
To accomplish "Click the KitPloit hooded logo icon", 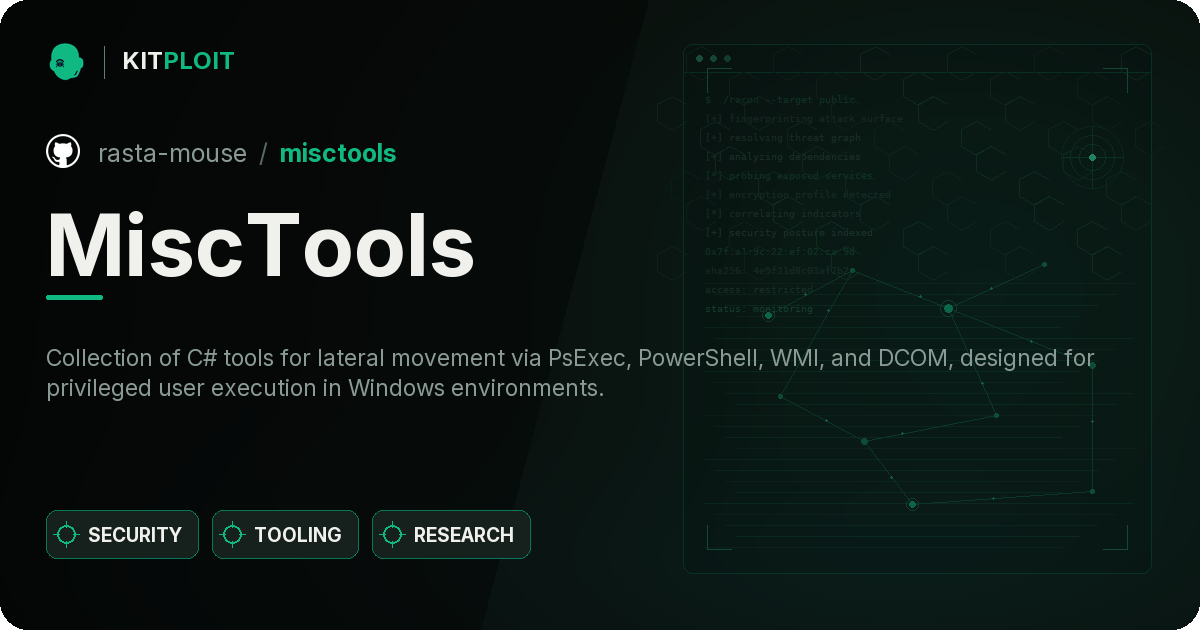I will [x=66, y=61].
